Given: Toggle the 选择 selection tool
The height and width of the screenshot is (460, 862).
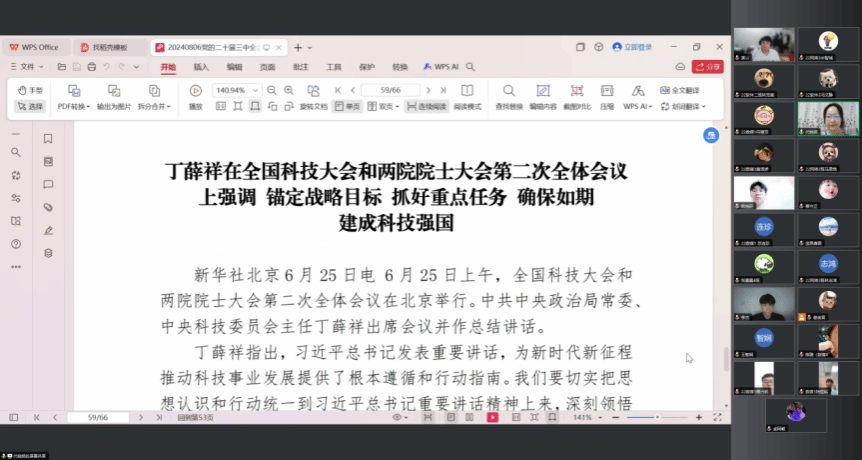Looking at the screenshot, I should (x=30, y=106).
